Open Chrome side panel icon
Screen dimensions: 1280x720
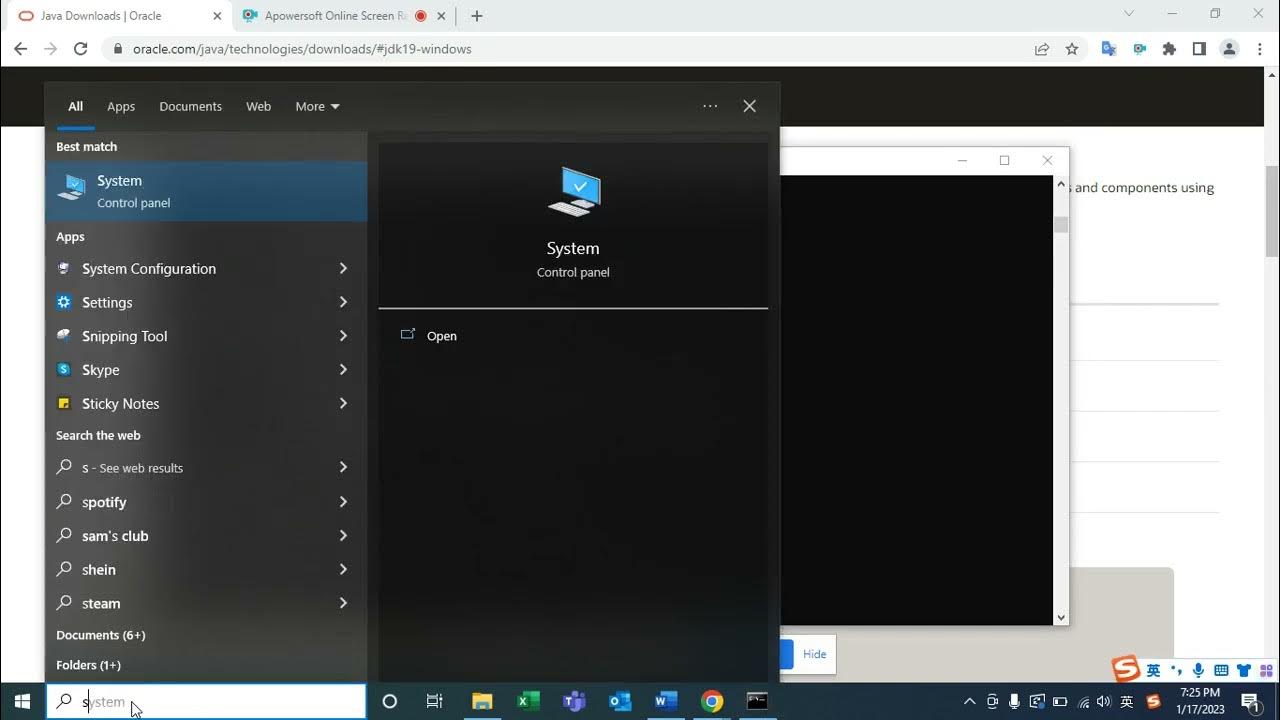(1199, 49)
